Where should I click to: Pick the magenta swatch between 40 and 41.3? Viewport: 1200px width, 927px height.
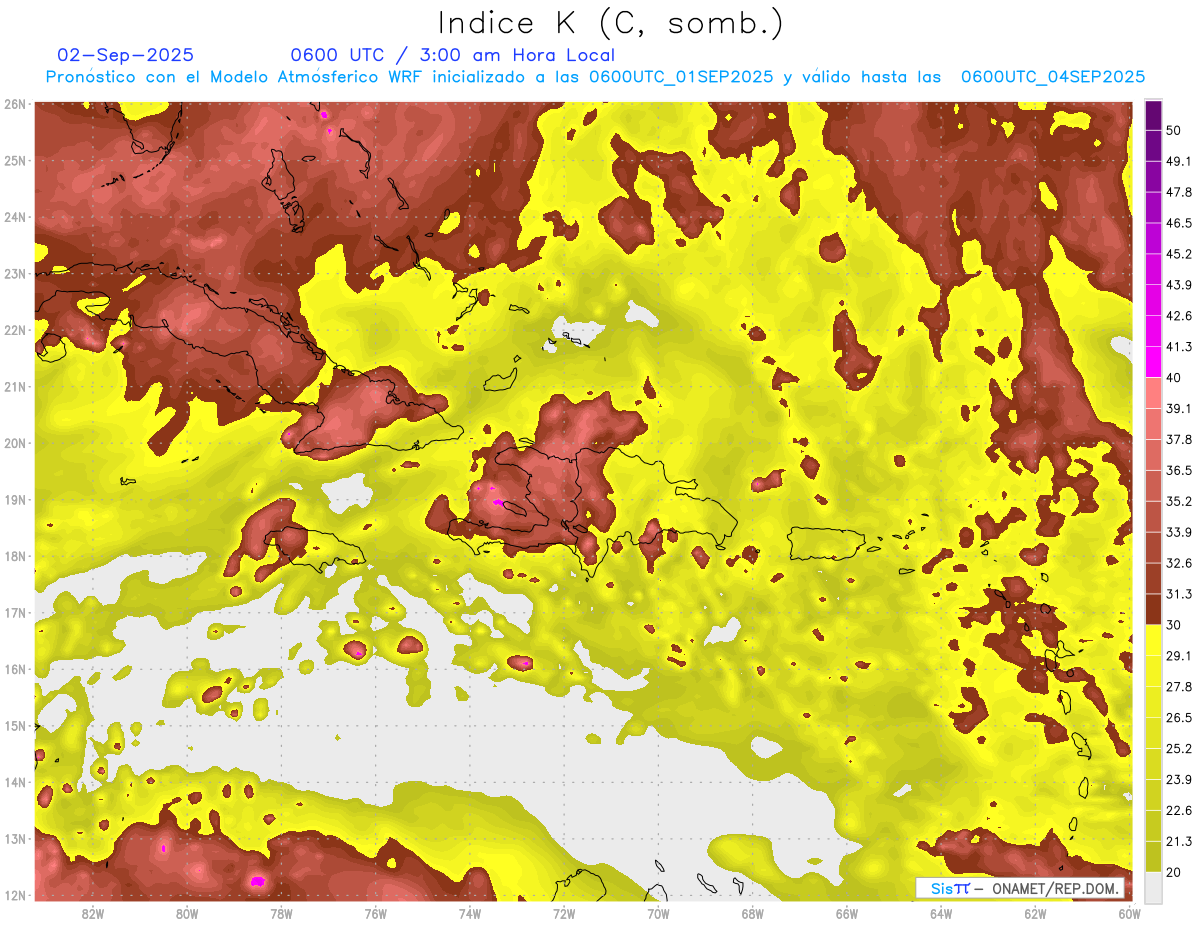point(1153,362)
